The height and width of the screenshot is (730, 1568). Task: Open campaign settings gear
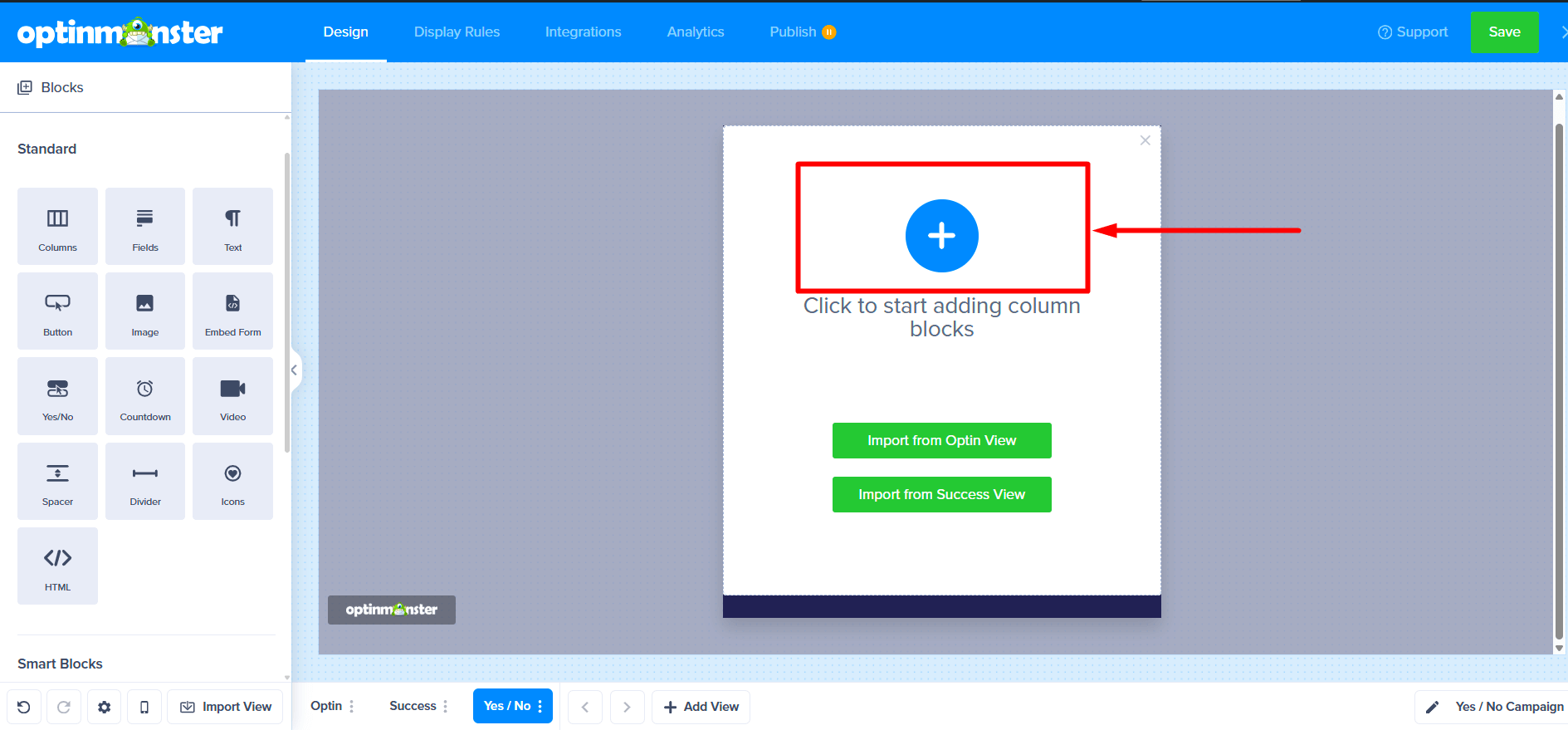coord(104,707)
